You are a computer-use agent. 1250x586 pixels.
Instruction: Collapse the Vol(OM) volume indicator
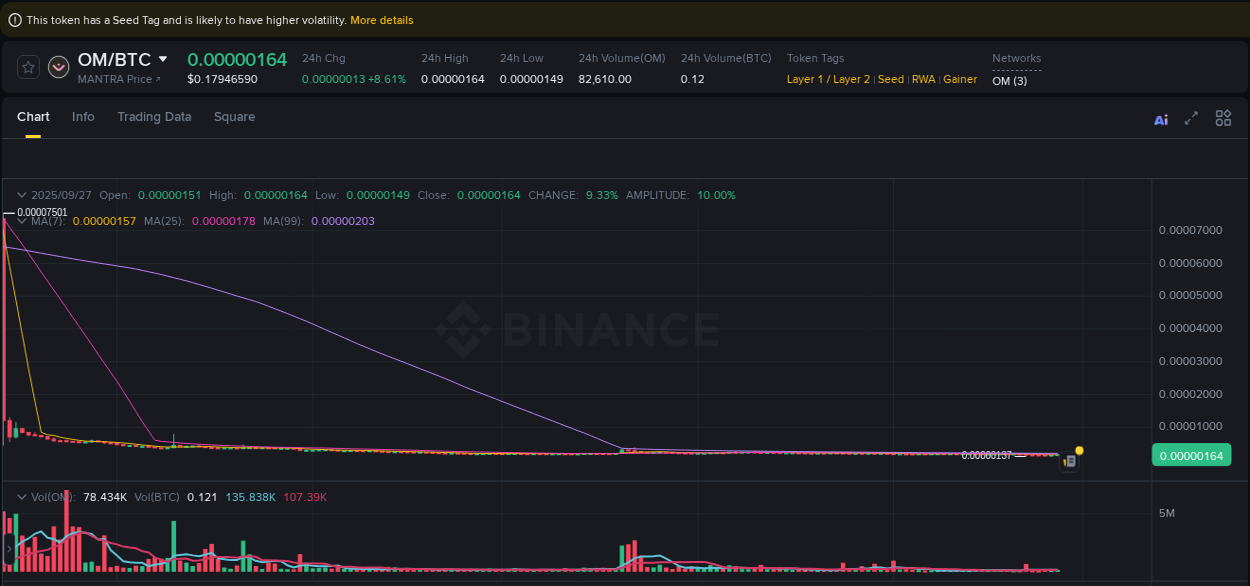tap(20, 497)
